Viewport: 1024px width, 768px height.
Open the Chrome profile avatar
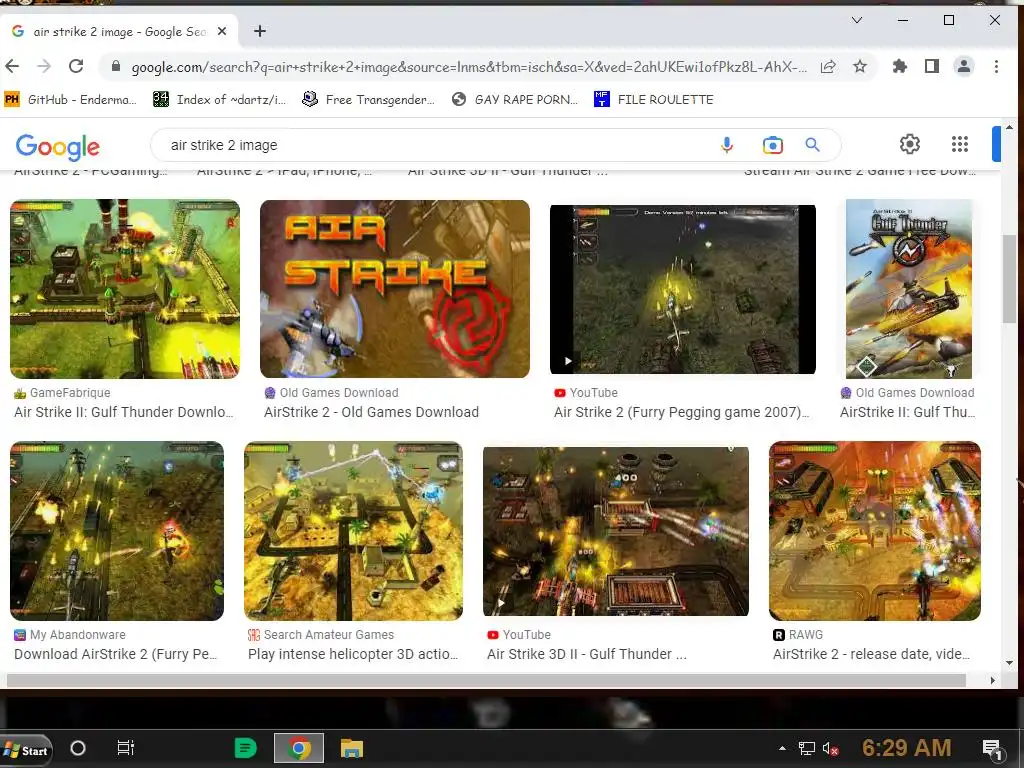964,66
